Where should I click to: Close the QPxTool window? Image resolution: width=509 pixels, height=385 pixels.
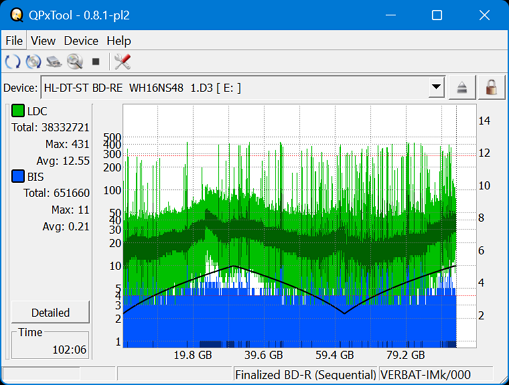484,15
